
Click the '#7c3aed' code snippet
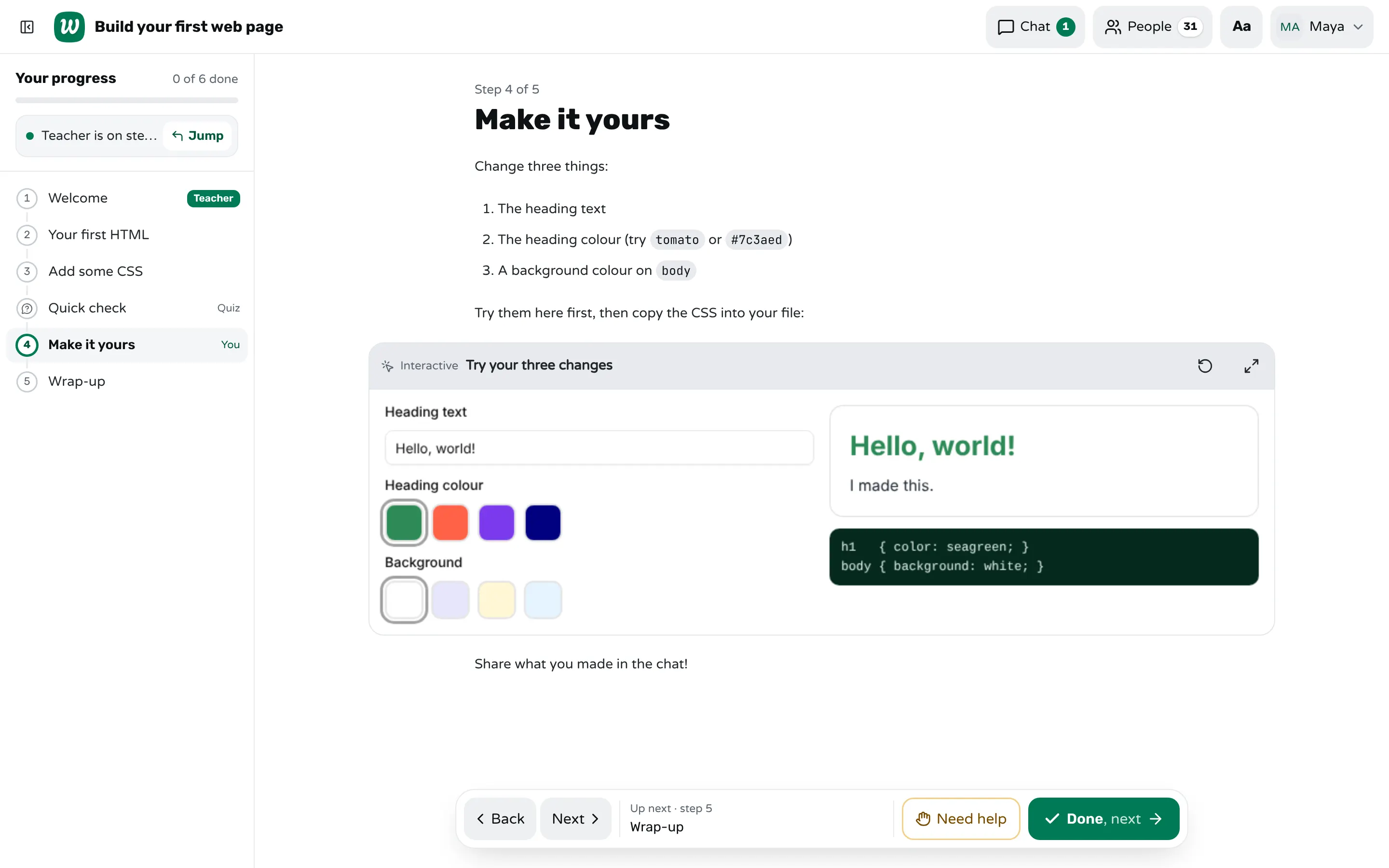coord(756,240)
